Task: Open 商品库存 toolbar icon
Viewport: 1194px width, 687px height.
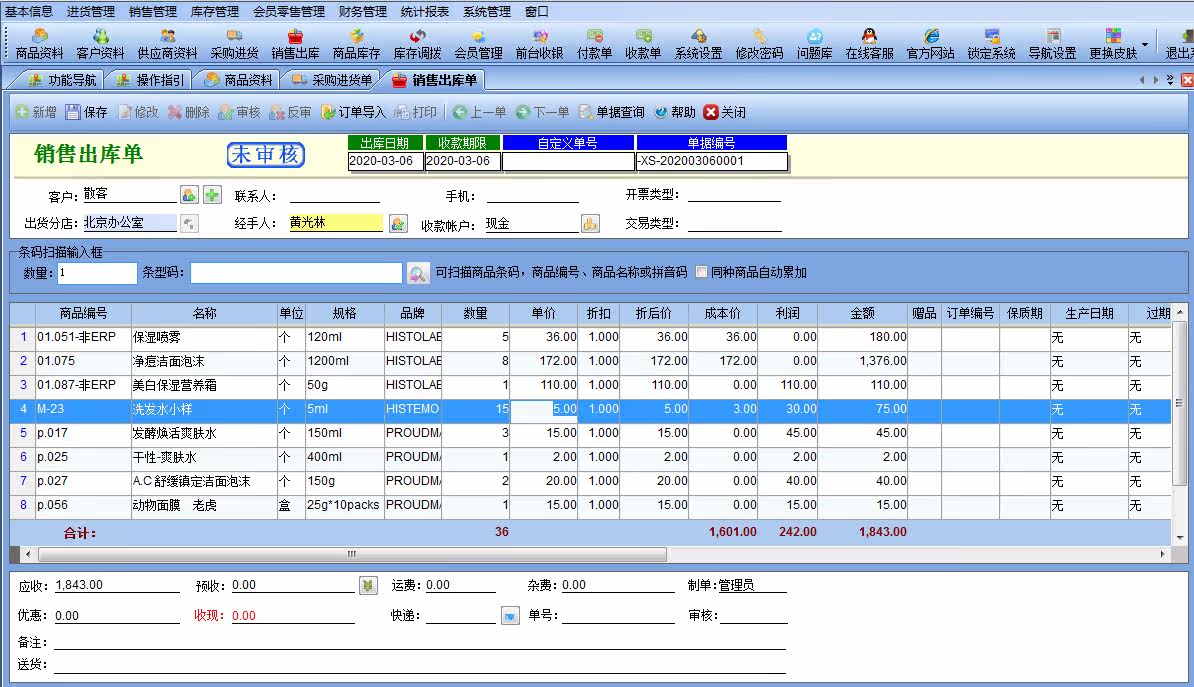Action: point(356,44)
